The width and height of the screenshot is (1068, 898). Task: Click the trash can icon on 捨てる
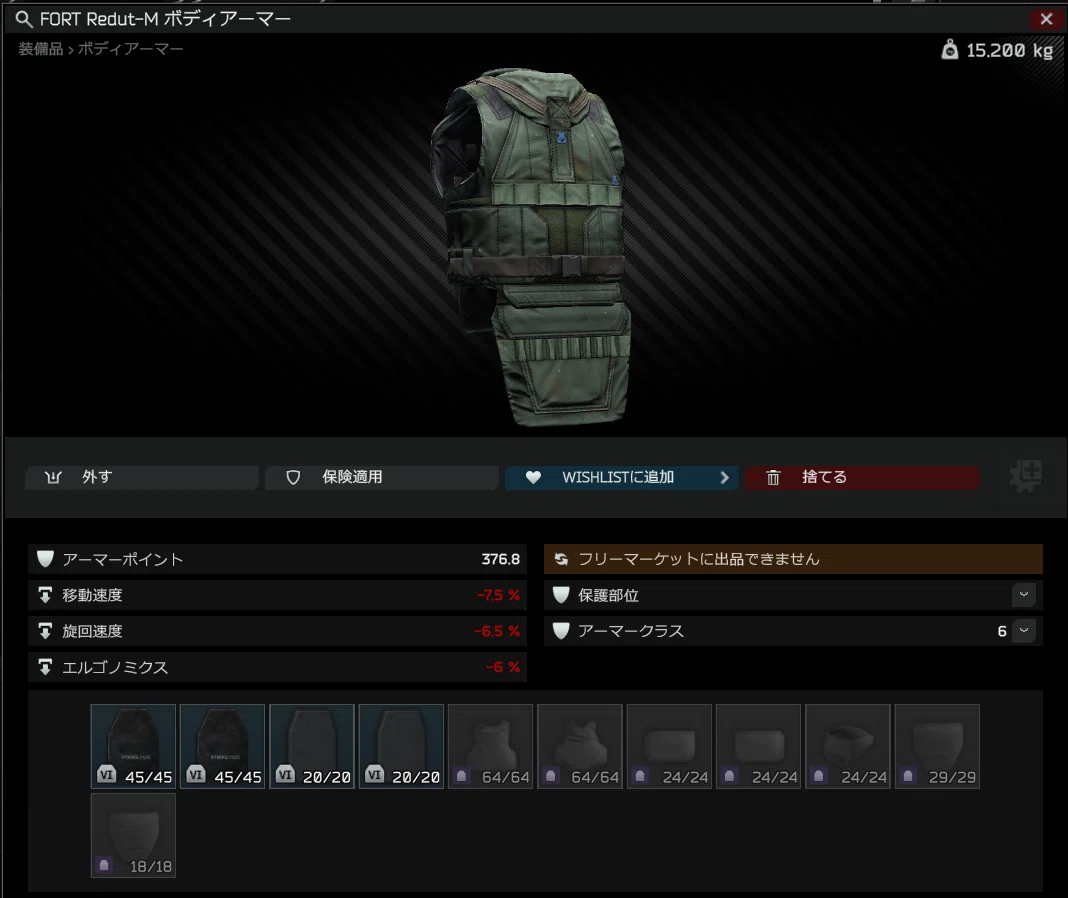click(x=773, y=478)
